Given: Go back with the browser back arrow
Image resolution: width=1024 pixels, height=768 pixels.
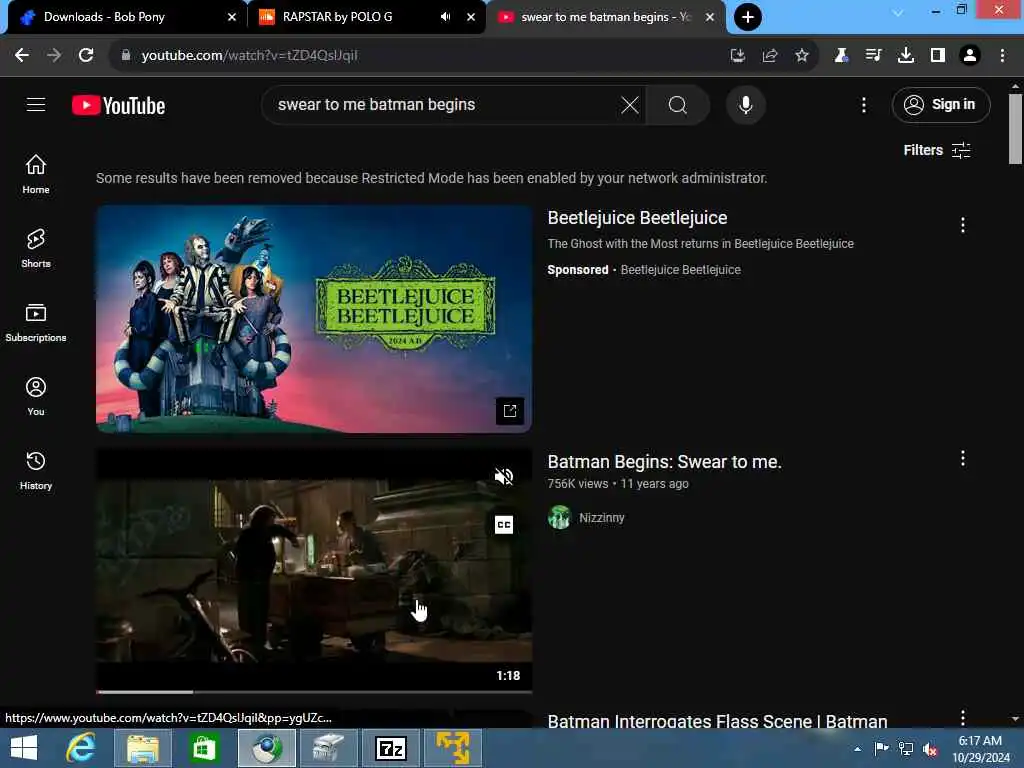Looking at the screenshot, I should pyautogui.click(x=22, y=56).
